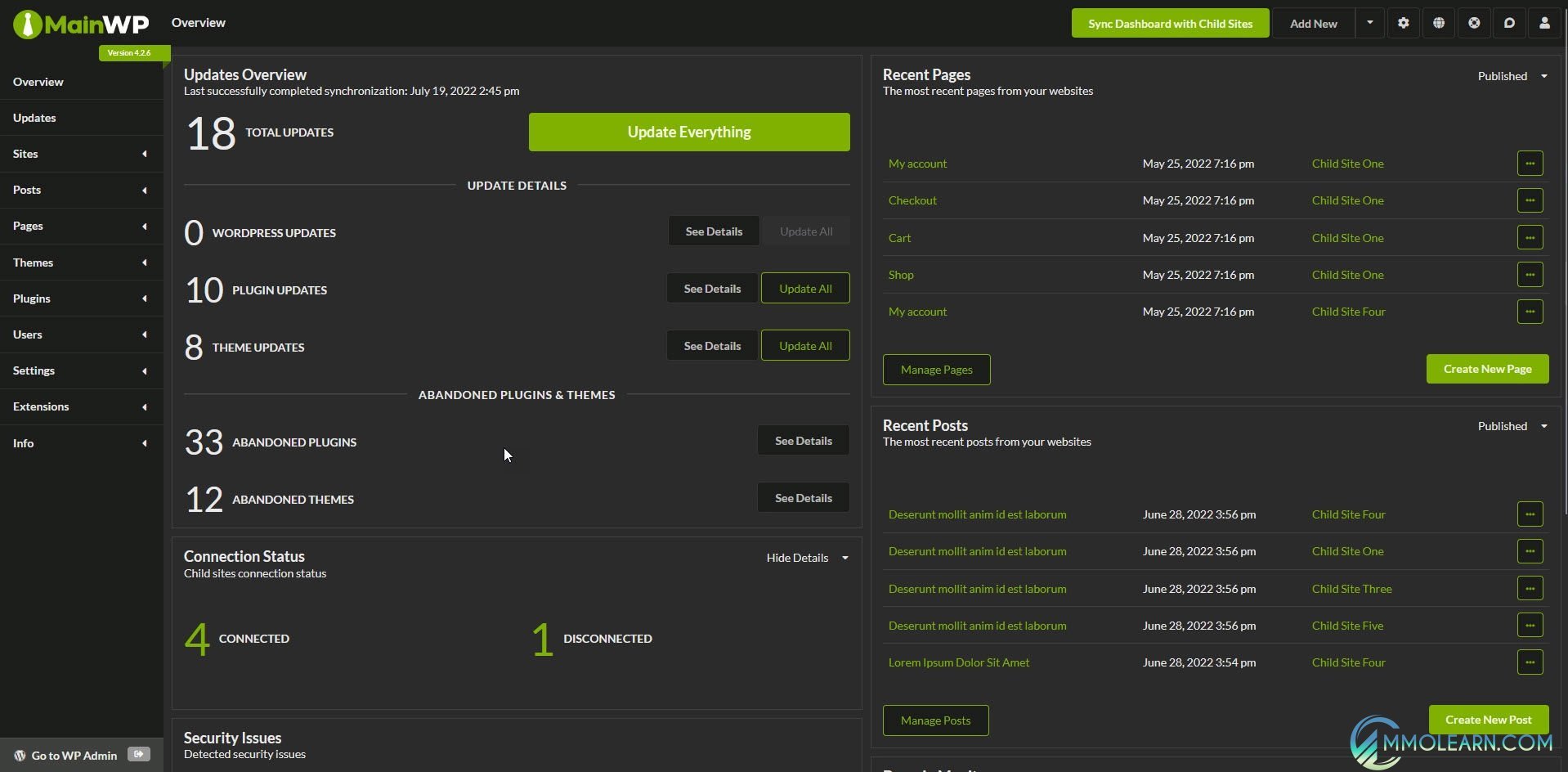Click the MainWP logo

81,24
